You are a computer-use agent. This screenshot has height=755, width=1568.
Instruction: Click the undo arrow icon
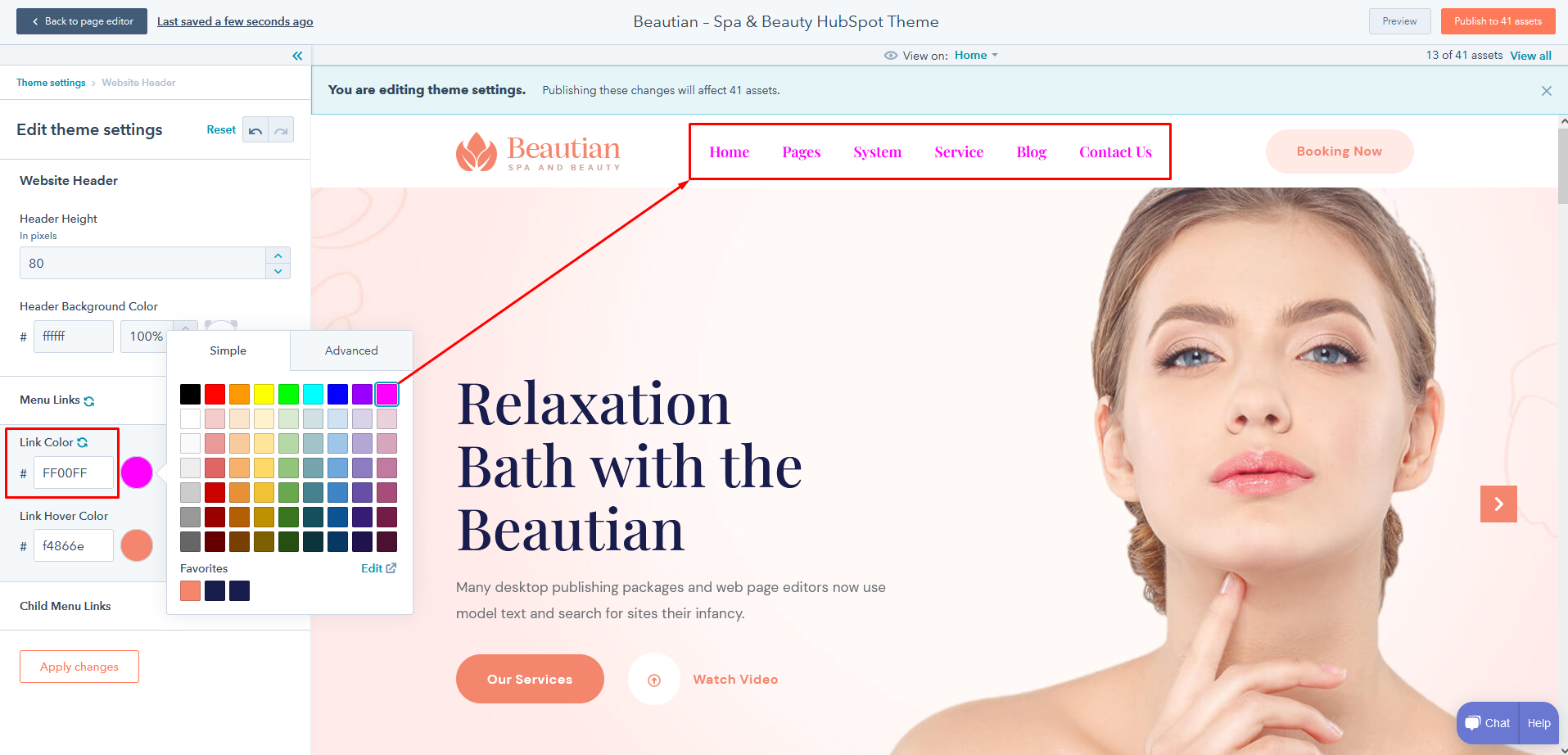pos(255,130)
